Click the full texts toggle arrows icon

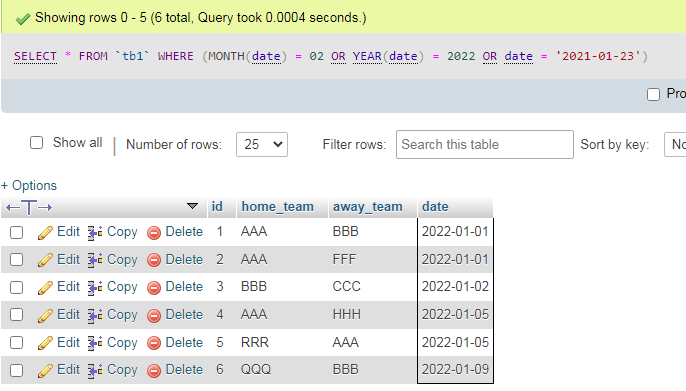(x=29, y=207)
